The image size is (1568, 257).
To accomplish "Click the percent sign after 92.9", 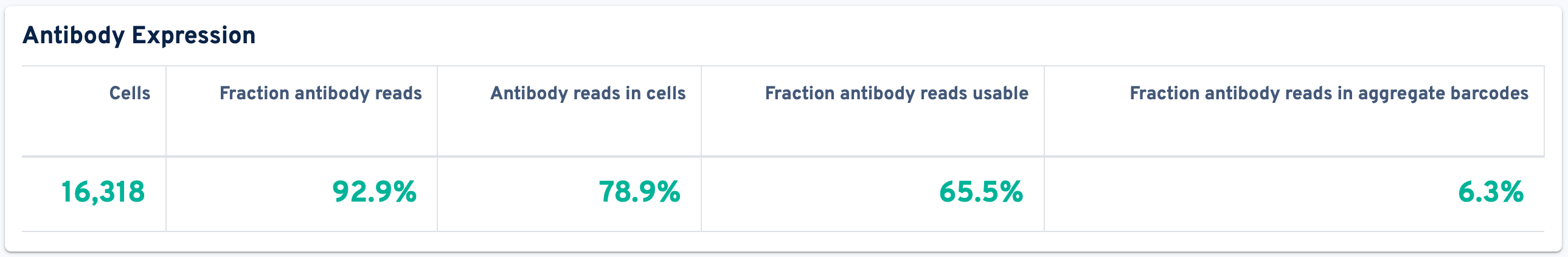I will pyautogui.click(x=404, y=192).
